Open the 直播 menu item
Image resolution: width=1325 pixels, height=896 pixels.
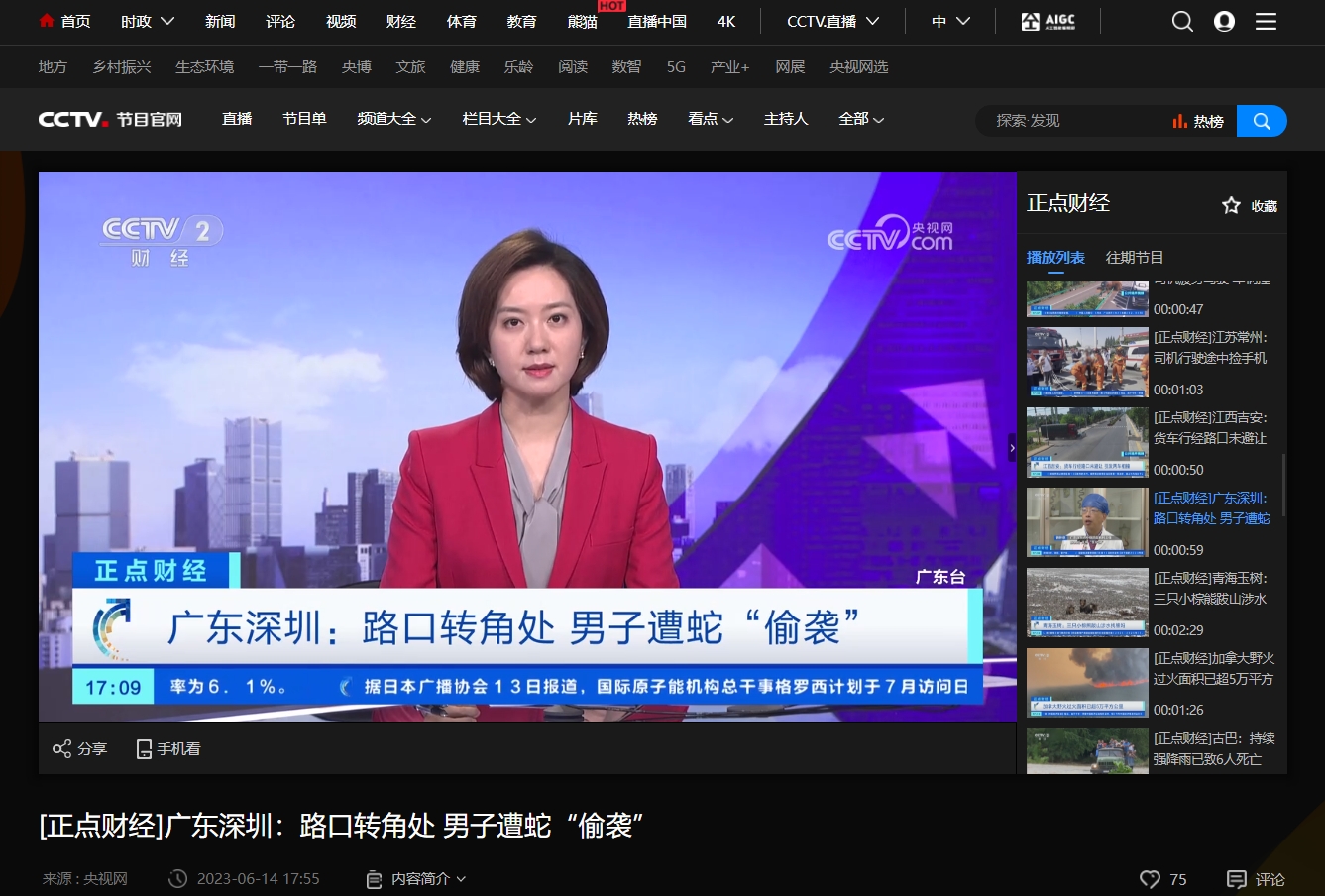(237, 119)
